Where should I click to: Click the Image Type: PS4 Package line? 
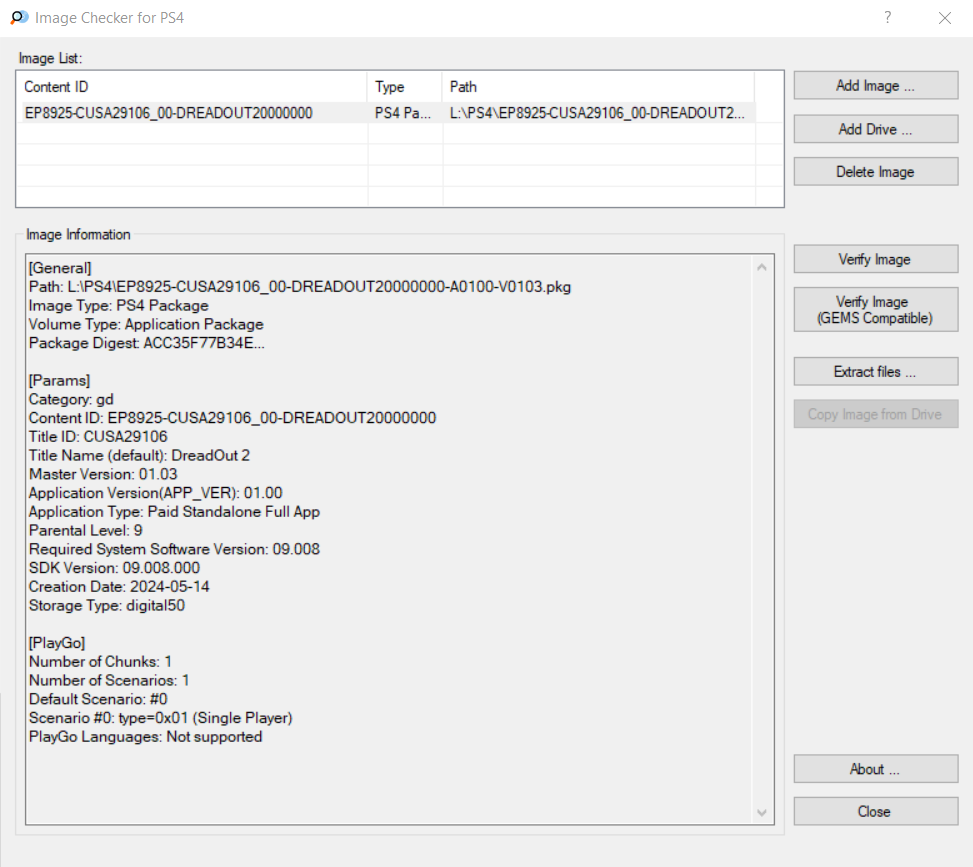[119, 305]
